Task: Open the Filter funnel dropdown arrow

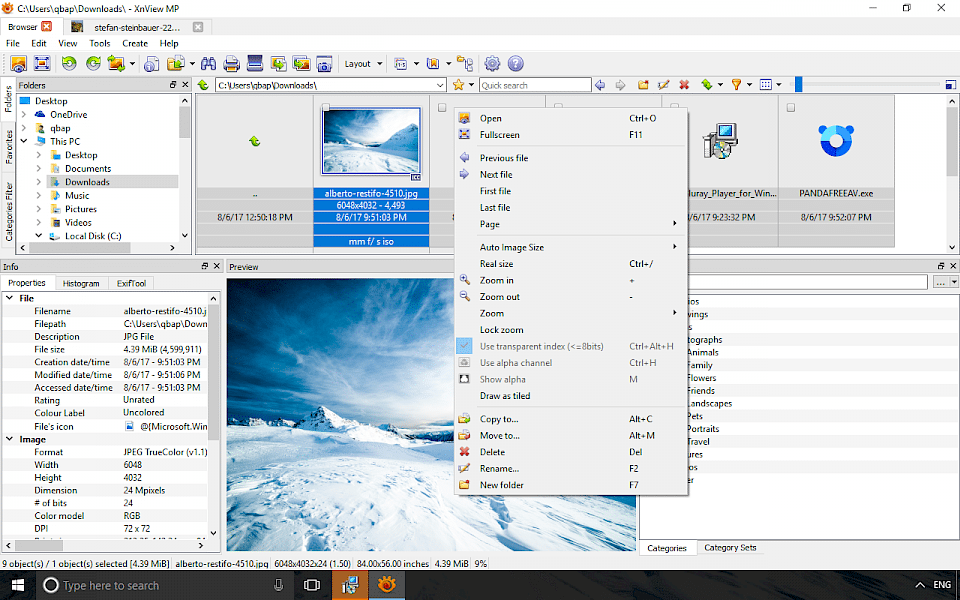Action: pos(749,85)
